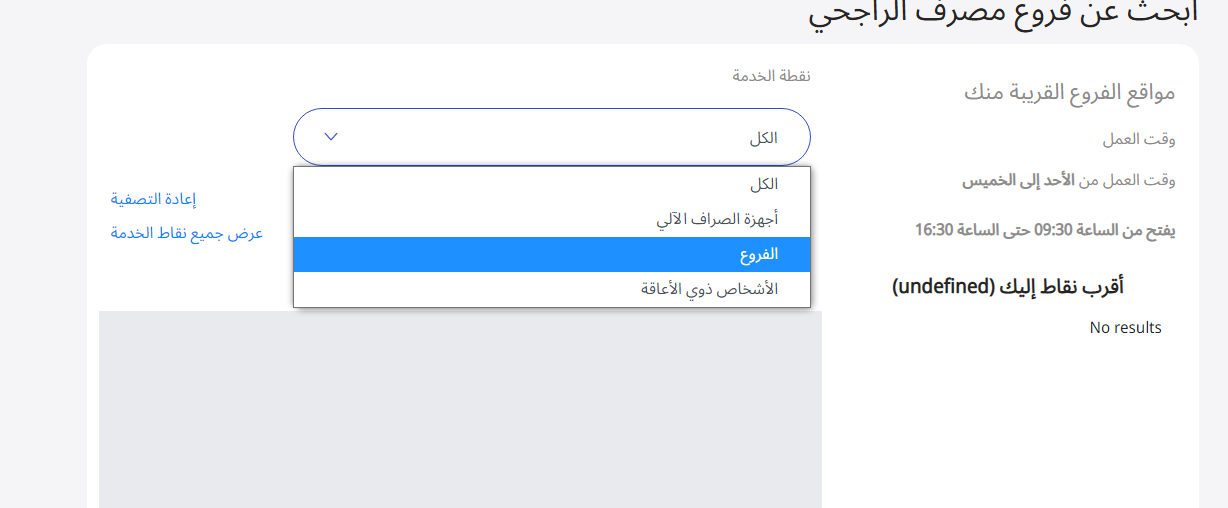Click the إعادة التصفية reset filter link
Screen dimensions: 1228x508
[x=153, y=199]
